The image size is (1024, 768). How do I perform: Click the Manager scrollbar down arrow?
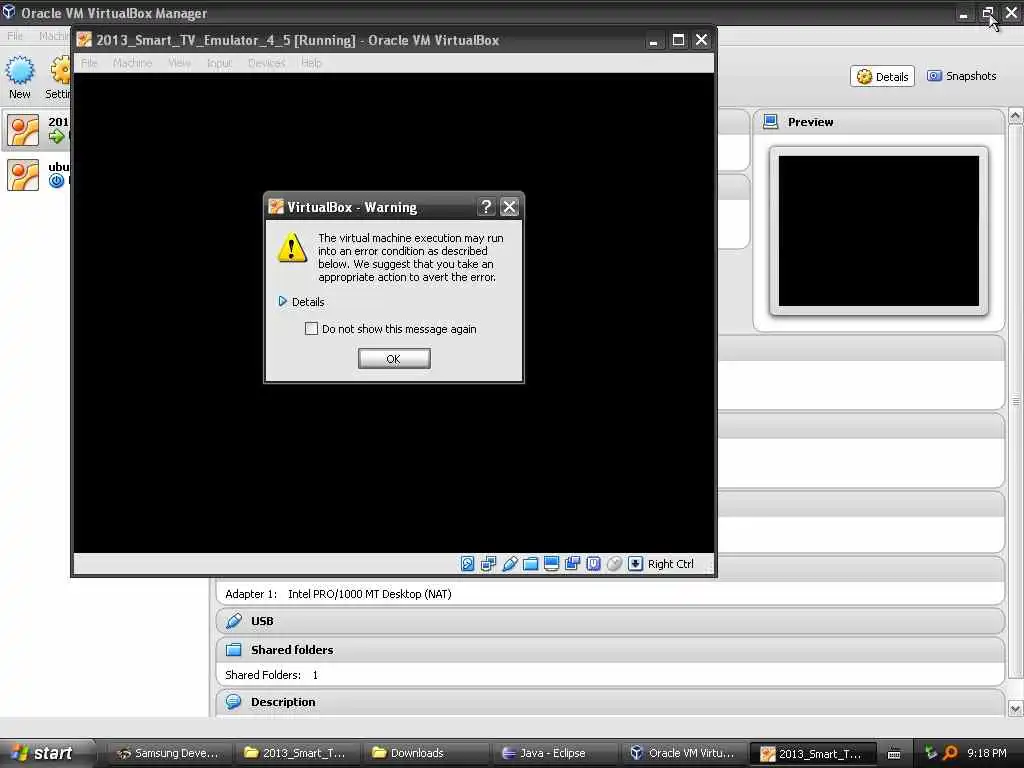click(x=1016, y=709)
